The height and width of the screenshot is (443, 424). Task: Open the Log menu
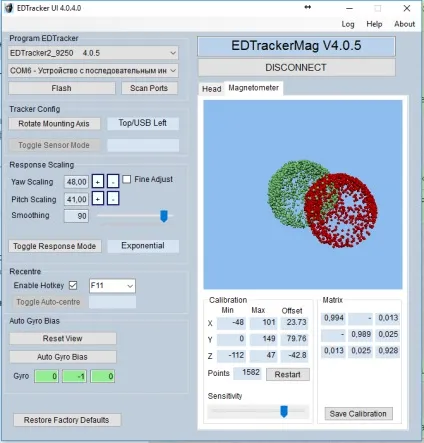[348, 24]
